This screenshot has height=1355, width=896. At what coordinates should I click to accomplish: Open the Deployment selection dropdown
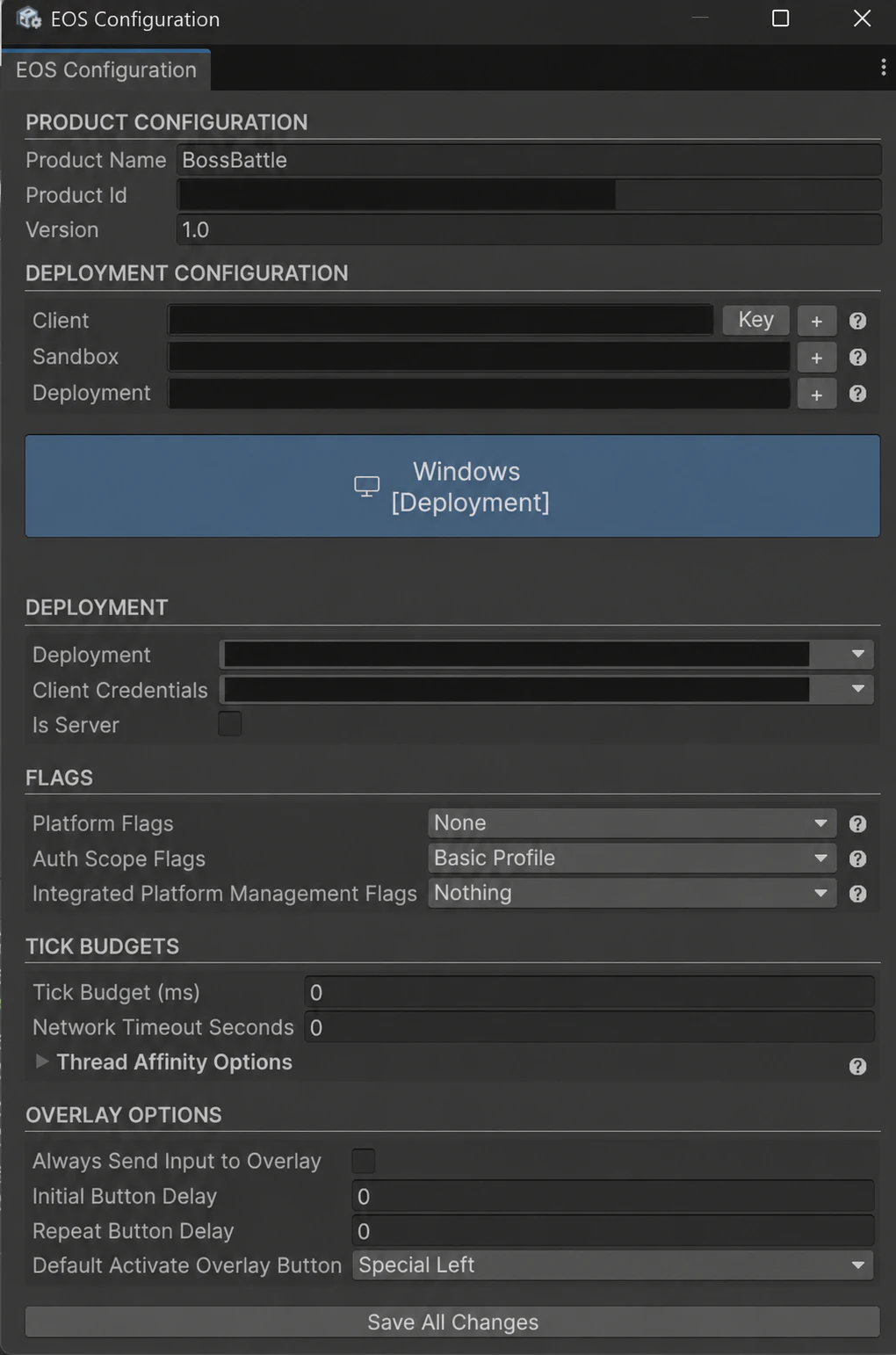pos(546,654)
